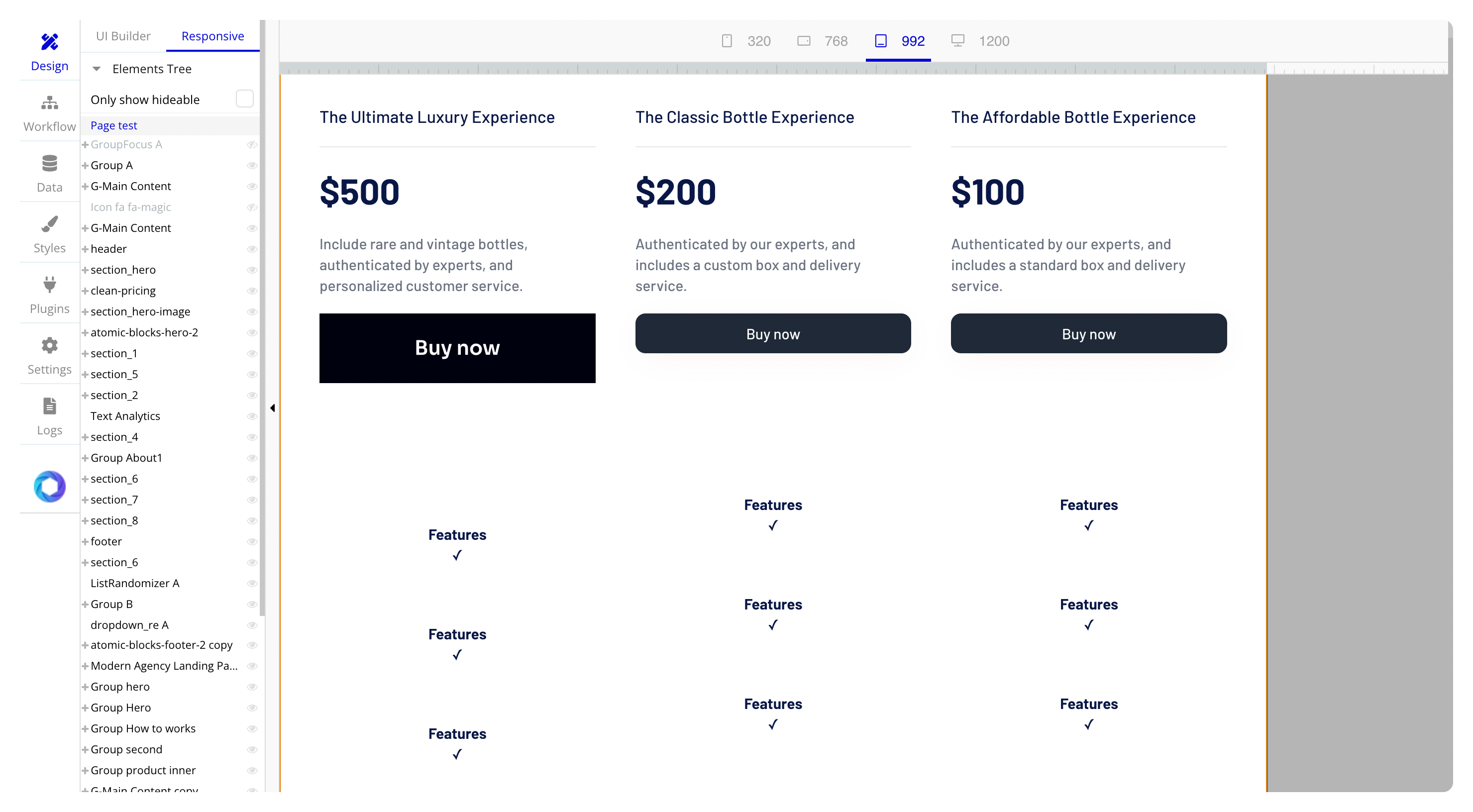Image resolution: width=1473 pixels, height=812 pixels.
Task: Click Buy now under the $200 plan
Action: (x=772, y=334)
